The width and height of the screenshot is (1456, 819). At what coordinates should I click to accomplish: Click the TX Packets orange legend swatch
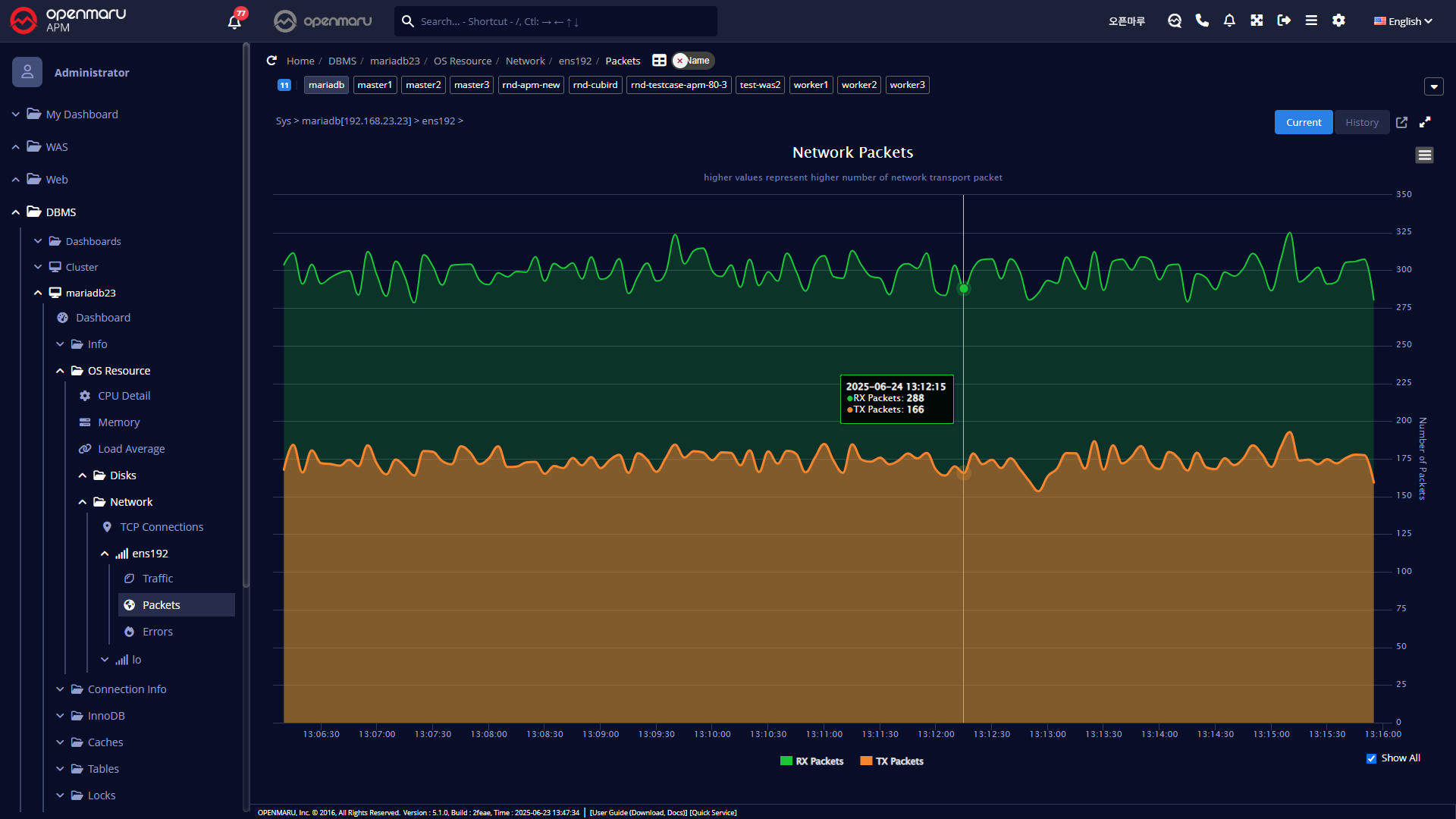pos(866,761)
